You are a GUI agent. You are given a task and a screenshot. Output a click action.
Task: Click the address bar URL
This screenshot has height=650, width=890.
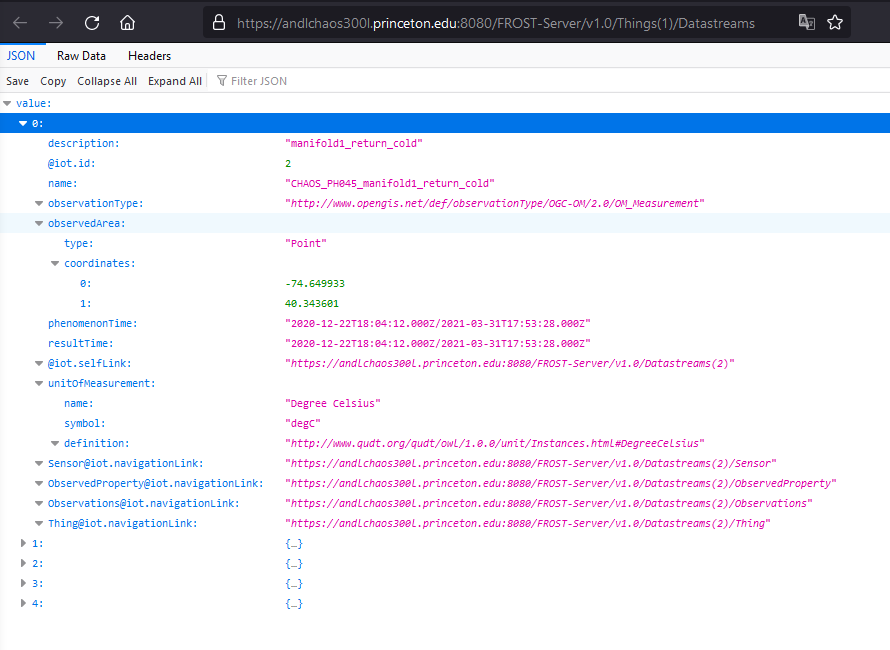pos(495,22)
